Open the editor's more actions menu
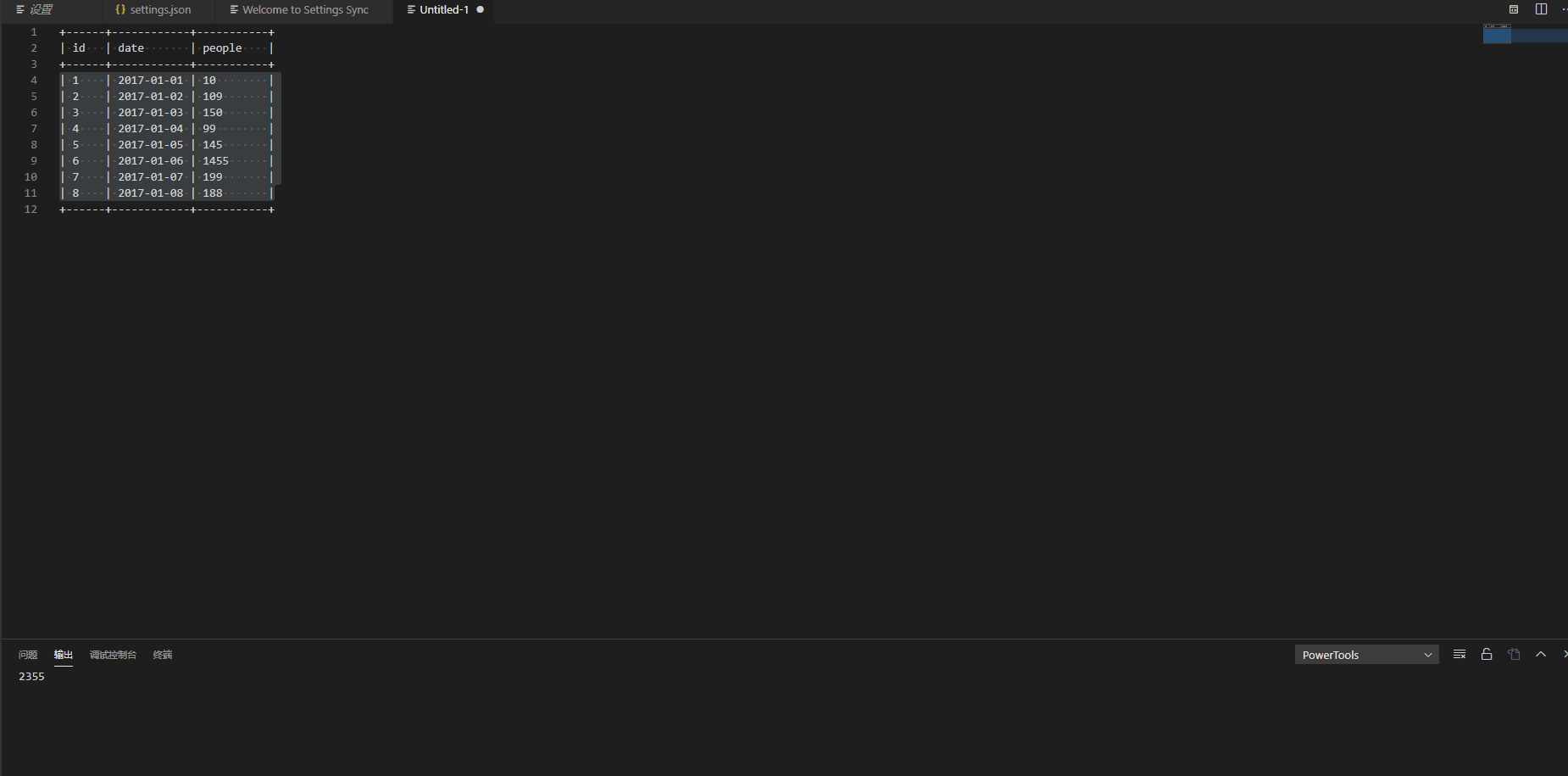This screenshot has width=1568, height=776. (x=1564, y=9)
